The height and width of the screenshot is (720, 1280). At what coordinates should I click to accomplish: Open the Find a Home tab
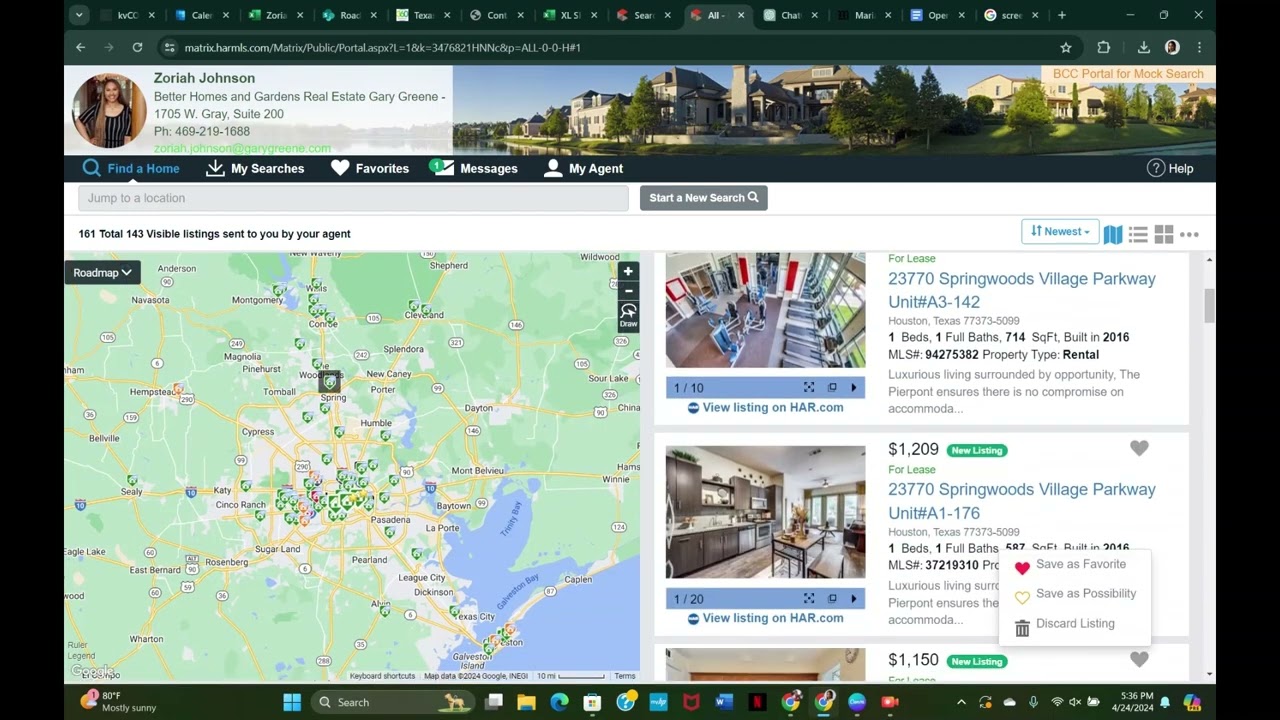[131, 168]
